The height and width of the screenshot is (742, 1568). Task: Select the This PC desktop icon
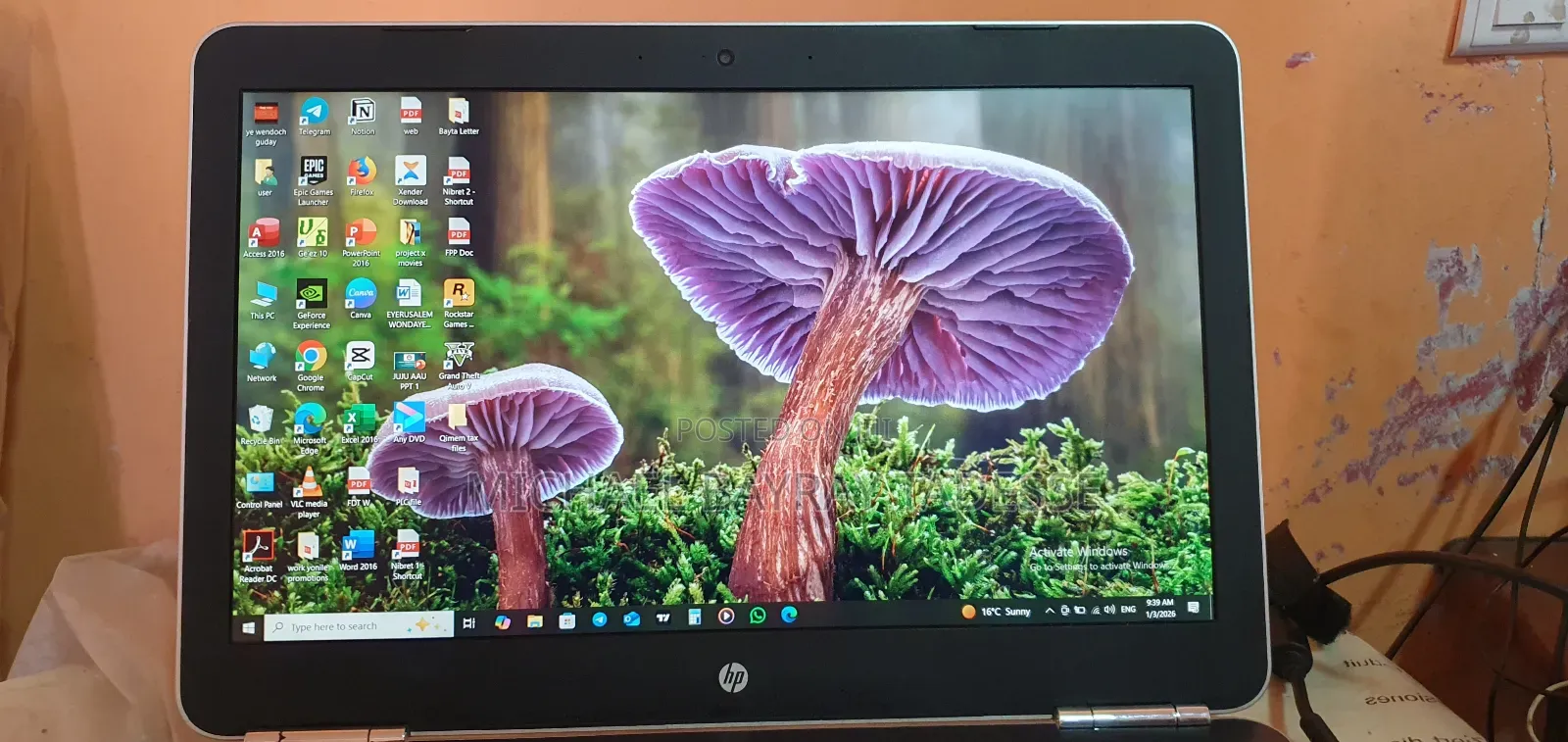tap(263, 300)
